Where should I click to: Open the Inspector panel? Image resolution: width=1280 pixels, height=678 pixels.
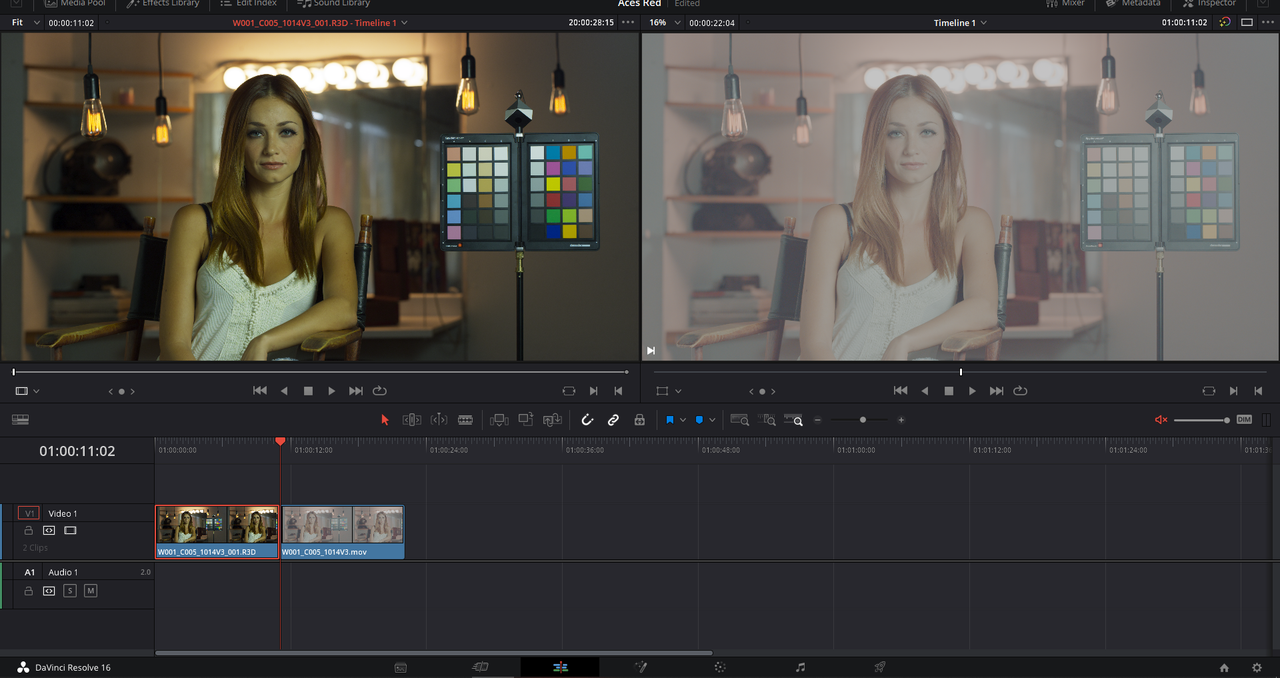tap(1208, 4)
